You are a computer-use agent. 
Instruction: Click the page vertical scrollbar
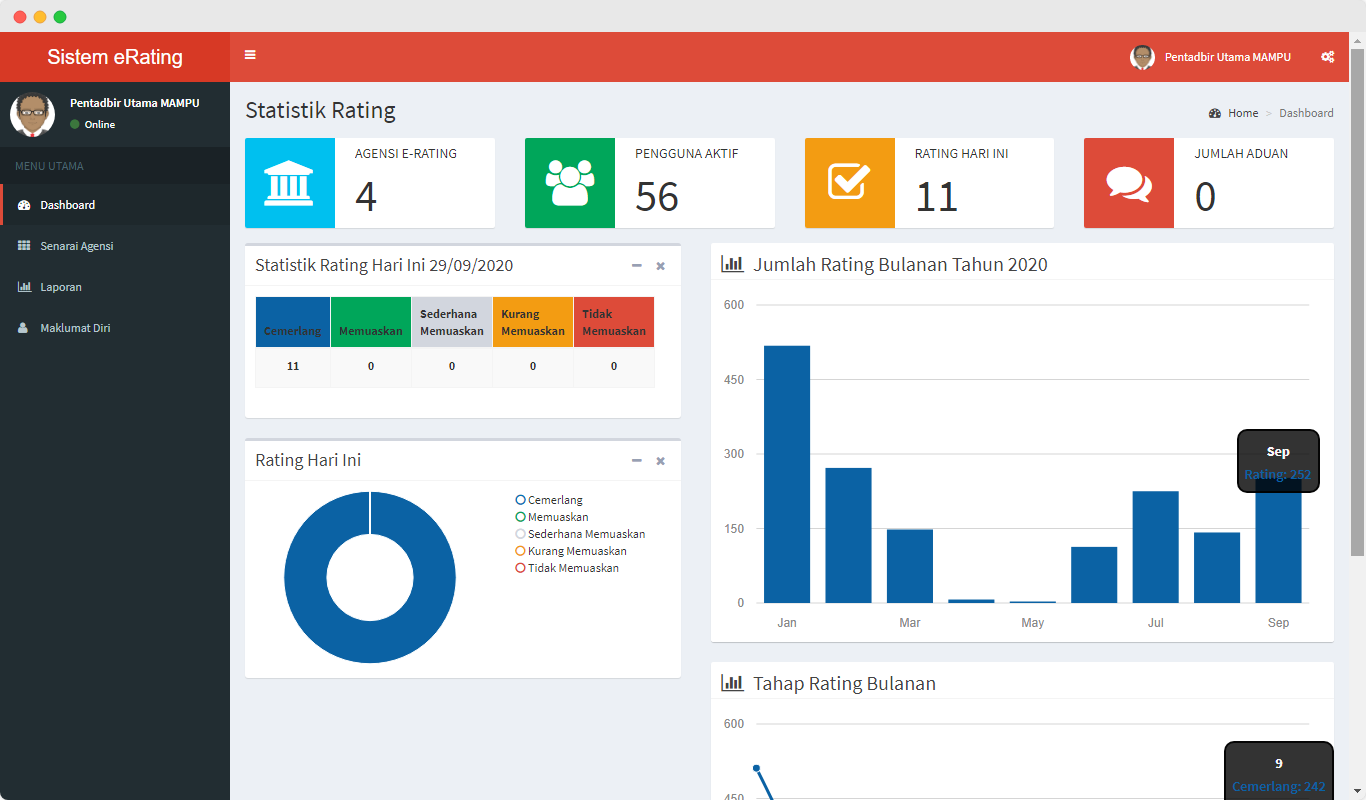point(1357,300)
